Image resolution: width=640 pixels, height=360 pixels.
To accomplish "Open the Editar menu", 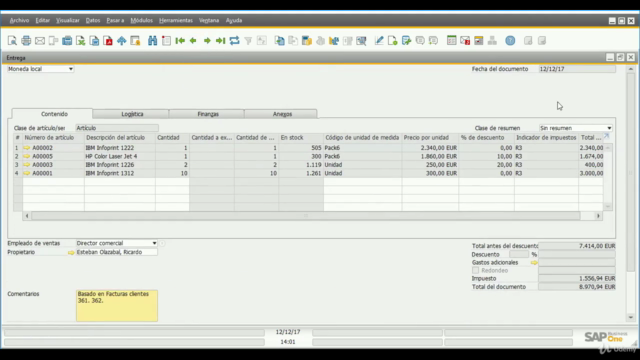I will [x=42, y=20].
